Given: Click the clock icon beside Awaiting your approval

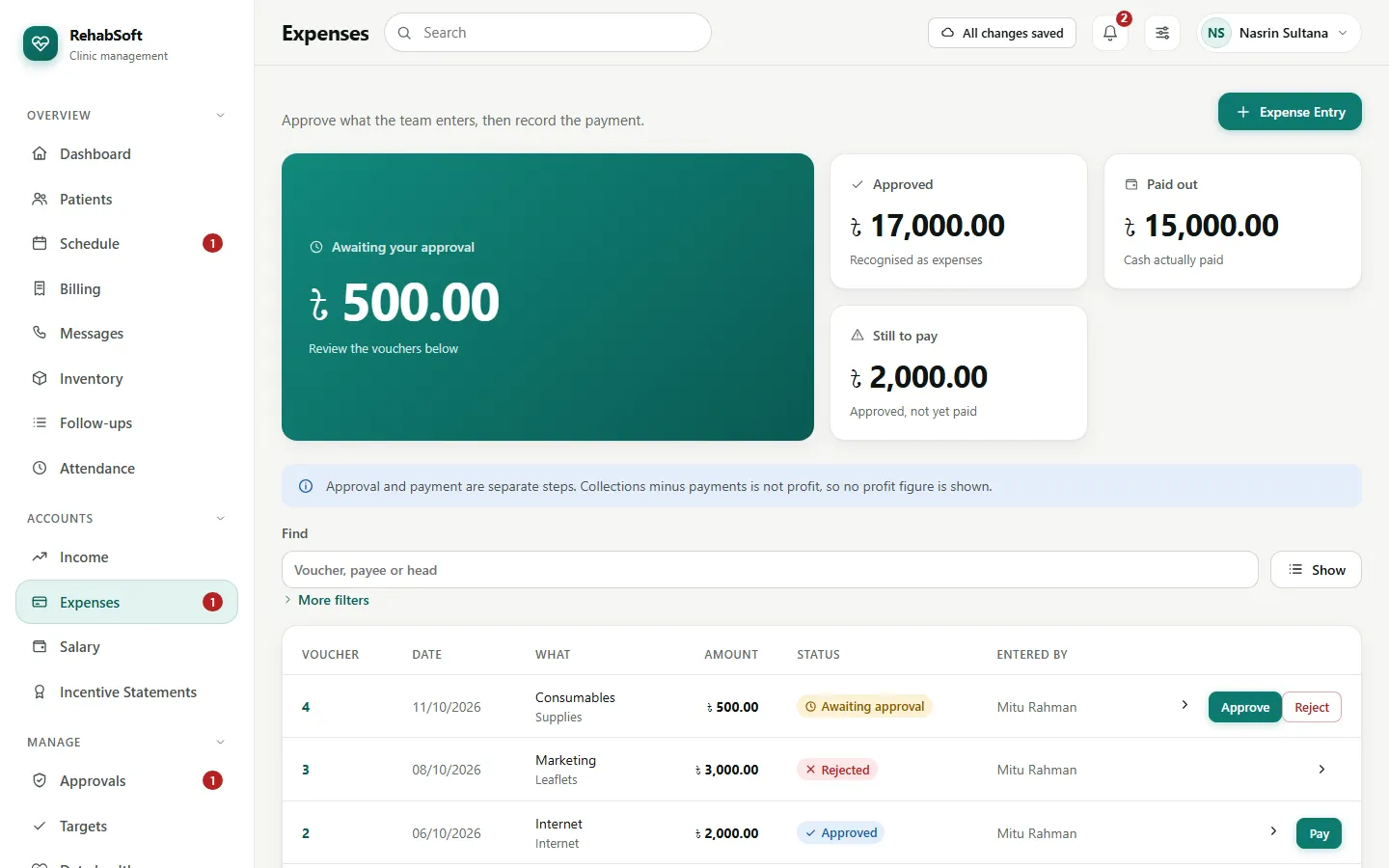Looking at the screenshot, I should [x=315, y=247].
